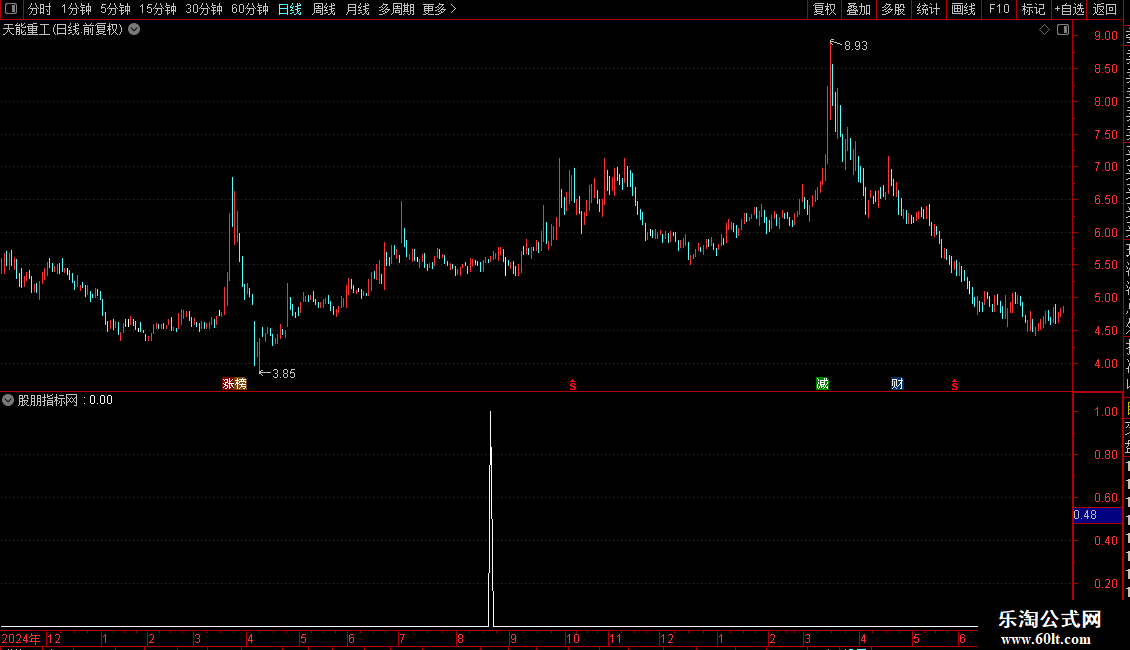Open dropdown next to 天能重工 title

pyautogui.click(x=134, y=30)
